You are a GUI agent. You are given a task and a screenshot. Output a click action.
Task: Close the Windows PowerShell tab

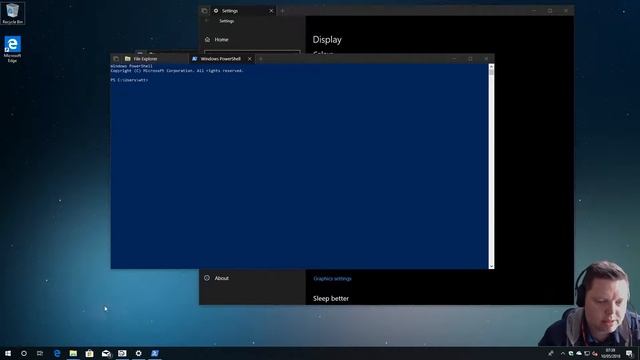(x=249, y=59)
